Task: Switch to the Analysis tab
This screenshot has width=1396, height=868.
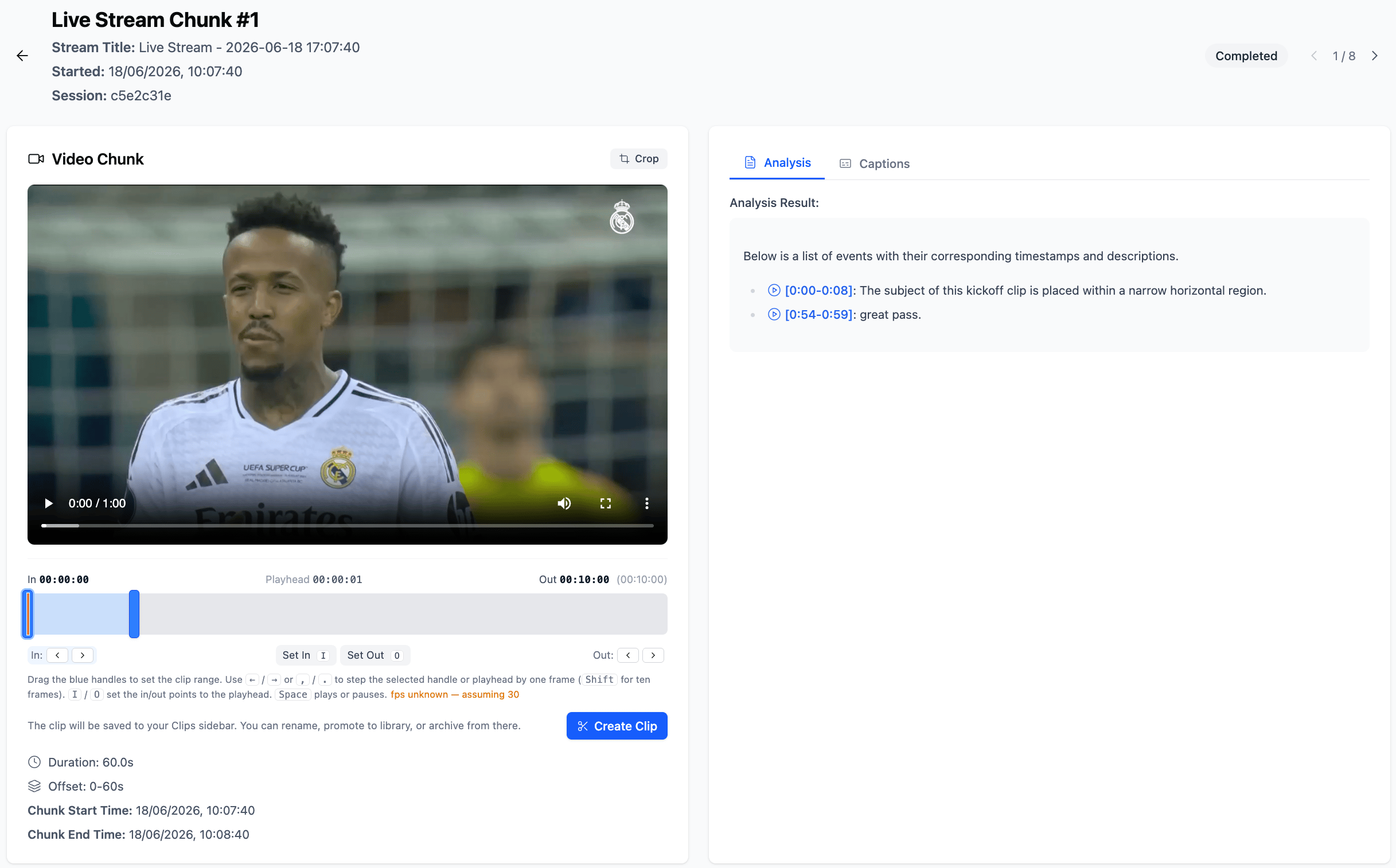Action: point(777,163)
